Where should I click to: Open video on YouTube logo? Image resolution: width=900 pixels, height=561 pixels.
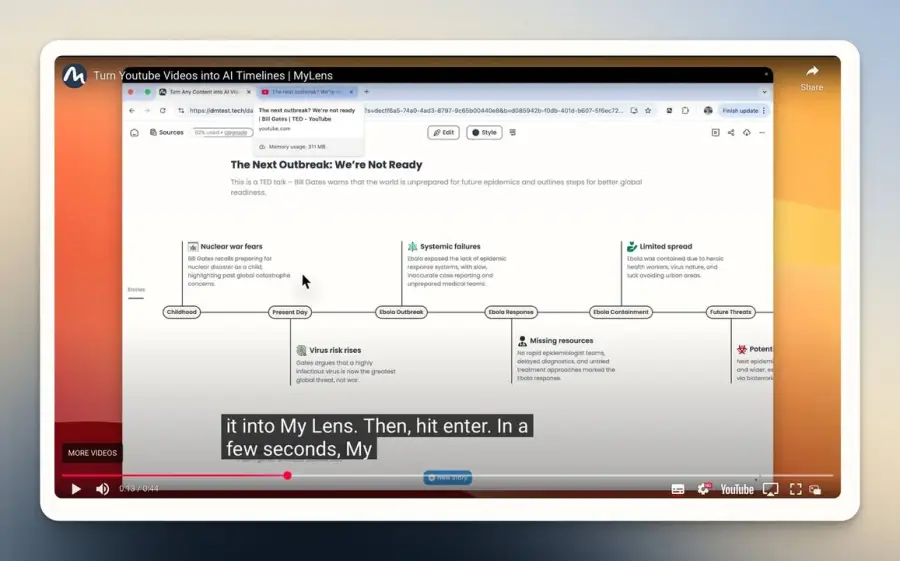tap(737, 489)
